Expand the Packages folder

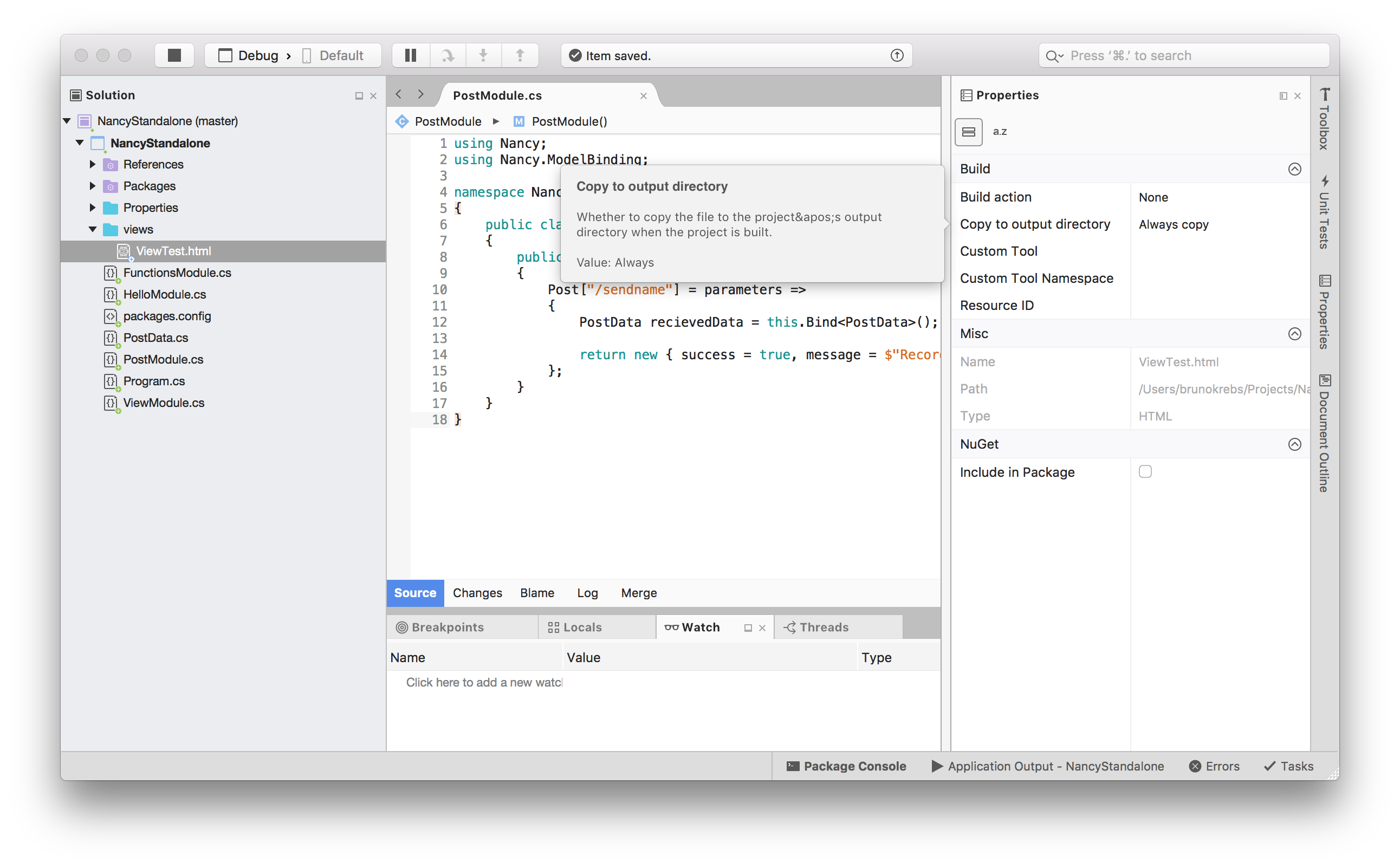pos(92,186)
